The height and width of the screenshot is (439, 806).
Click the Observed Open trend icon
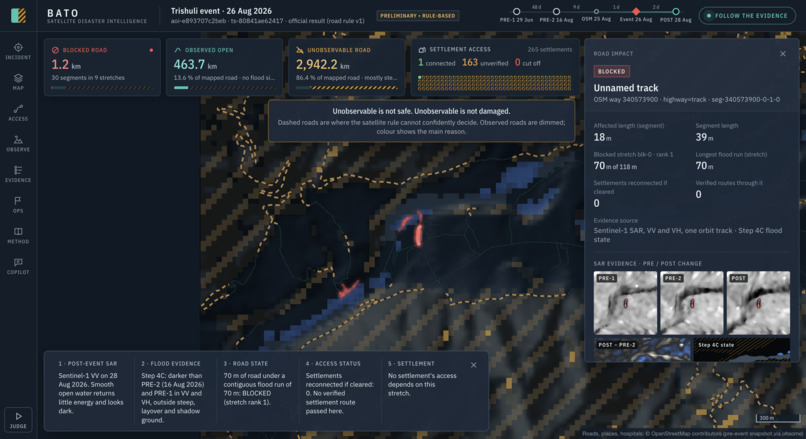(x=177, y=50)
